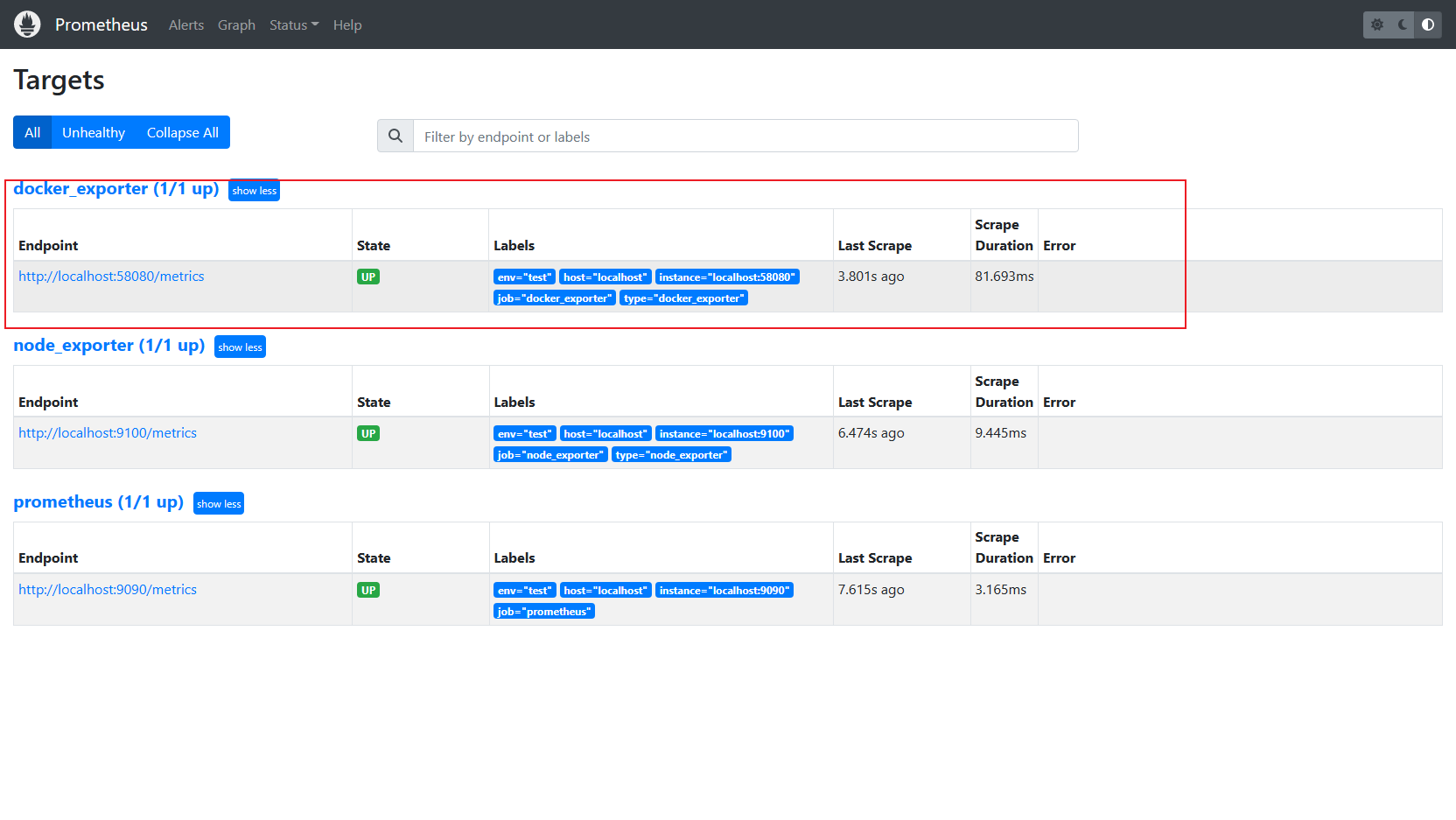Click 3.165ms scrape duration value
Screen dimensions: 1456x820
1001,590
